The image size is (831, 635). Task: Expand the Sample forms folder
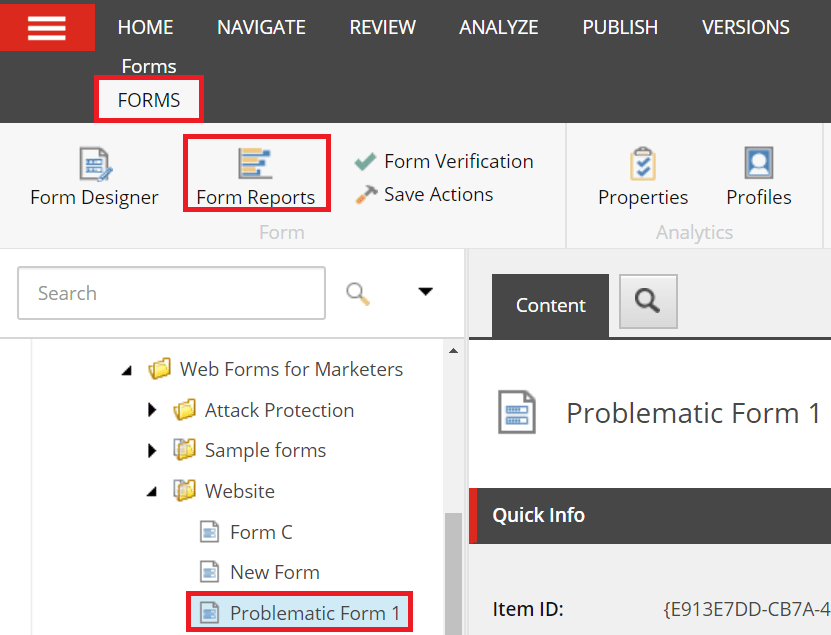(x=152, y=451)
